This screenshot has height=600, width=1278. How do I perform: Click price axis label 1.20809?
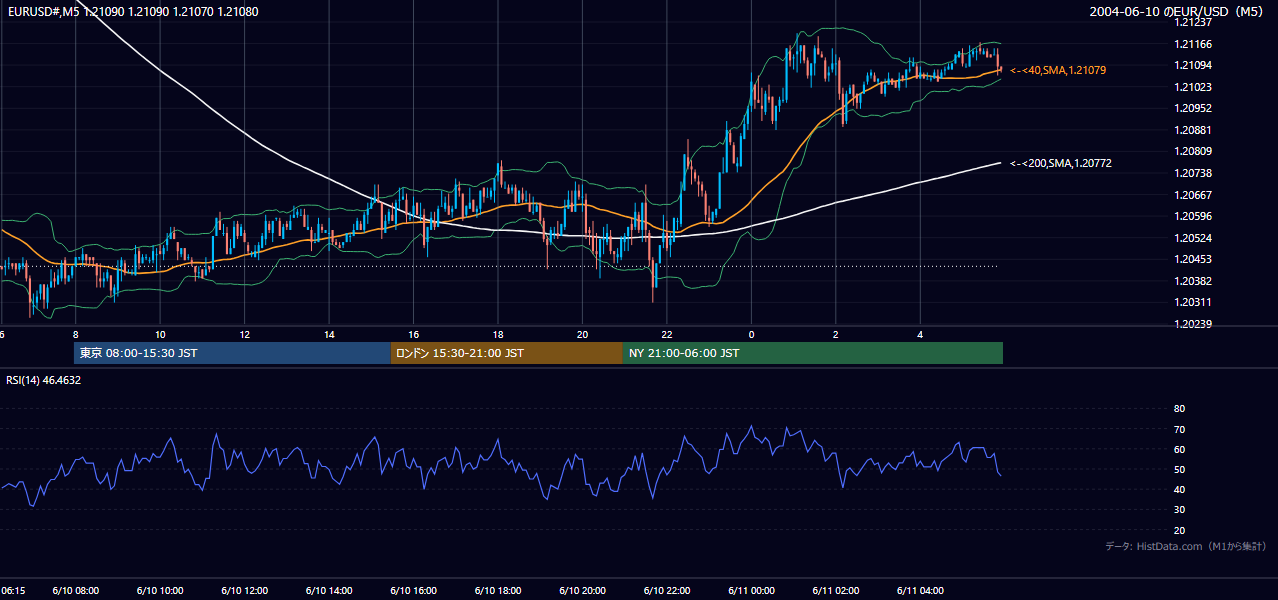[1192, 152]
